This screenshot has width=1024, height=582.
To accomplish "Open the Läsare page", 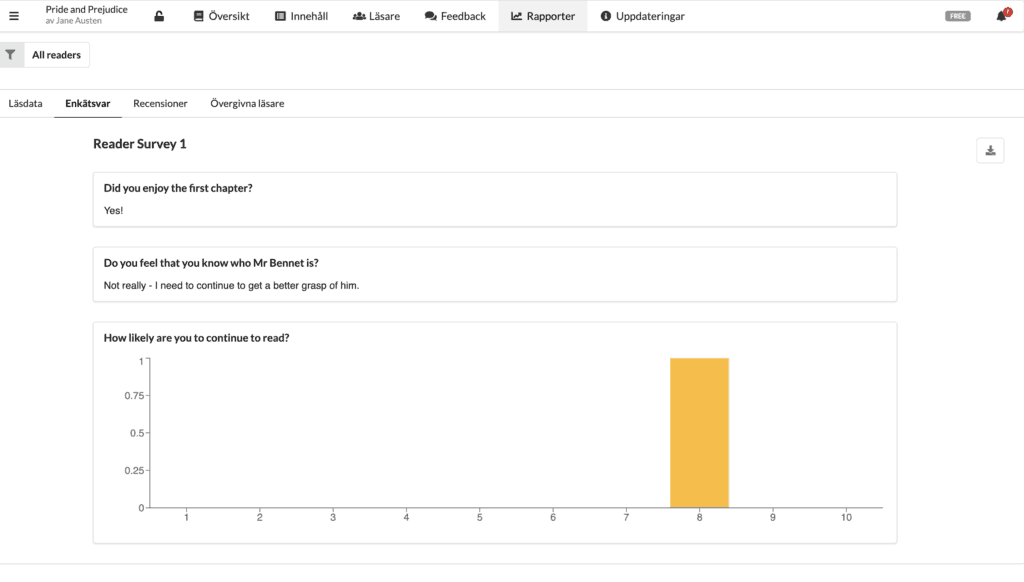I will (x=376, y=16).
